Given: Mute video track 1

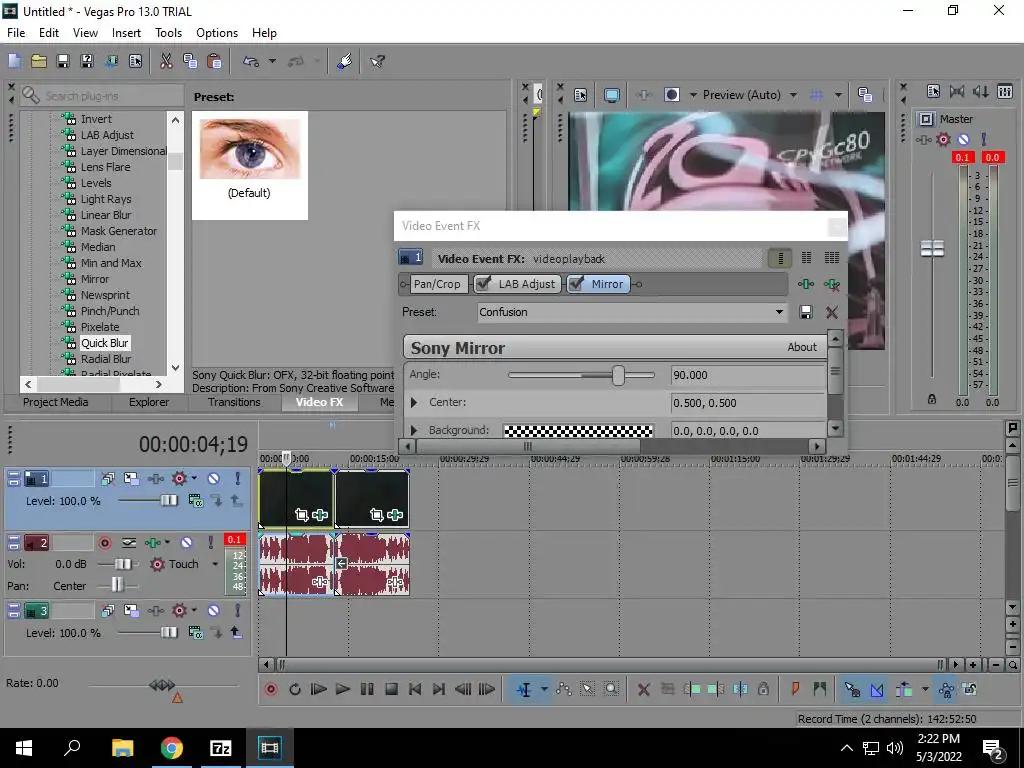Looking at the screenshot, I should (x=214, y=479).
